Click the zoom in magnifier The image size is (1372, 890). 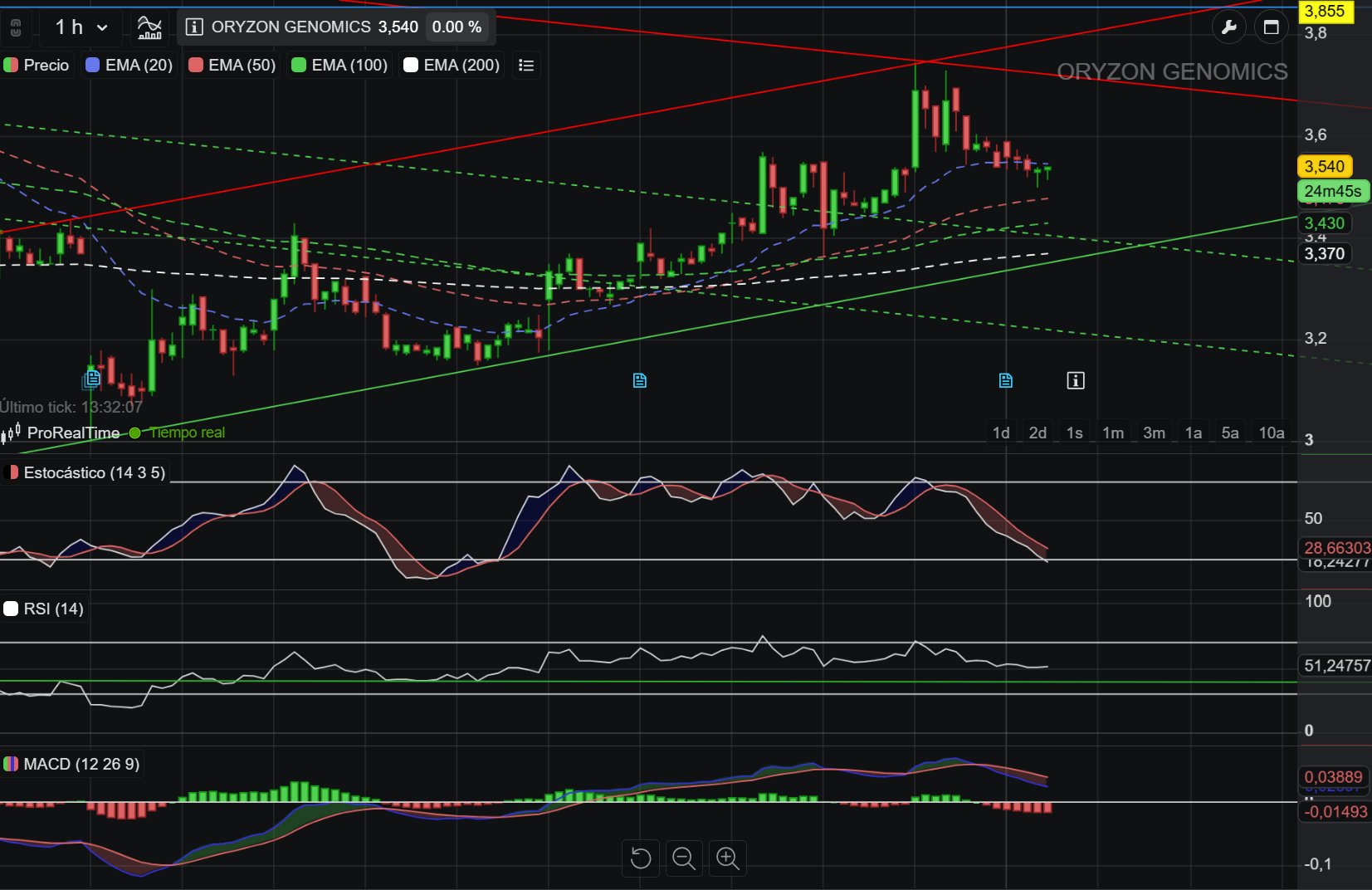tap(728, 858)
